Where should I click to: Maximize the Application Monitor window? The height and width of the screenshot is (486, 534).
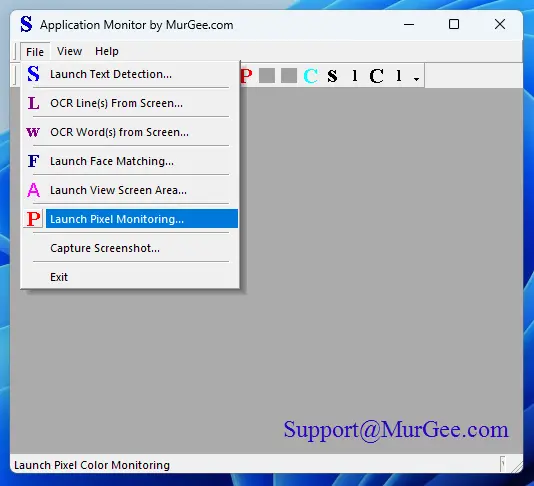[454, 25]
